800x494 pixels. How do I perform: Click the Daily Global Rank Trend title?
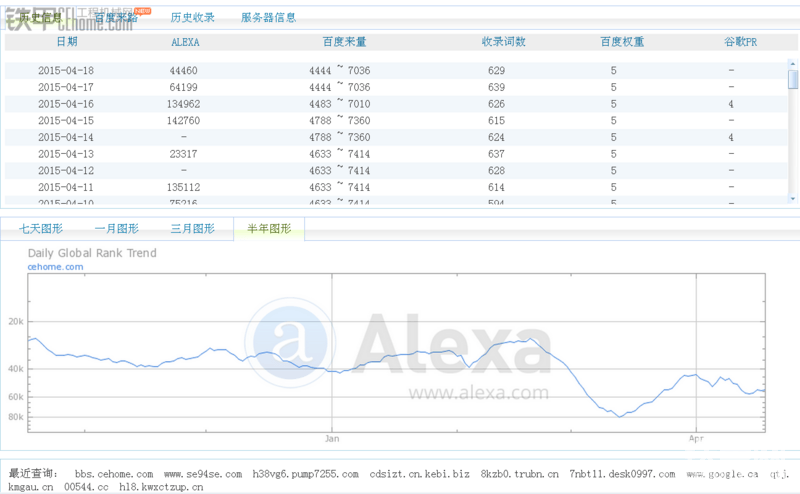click(x=92, y=253)
